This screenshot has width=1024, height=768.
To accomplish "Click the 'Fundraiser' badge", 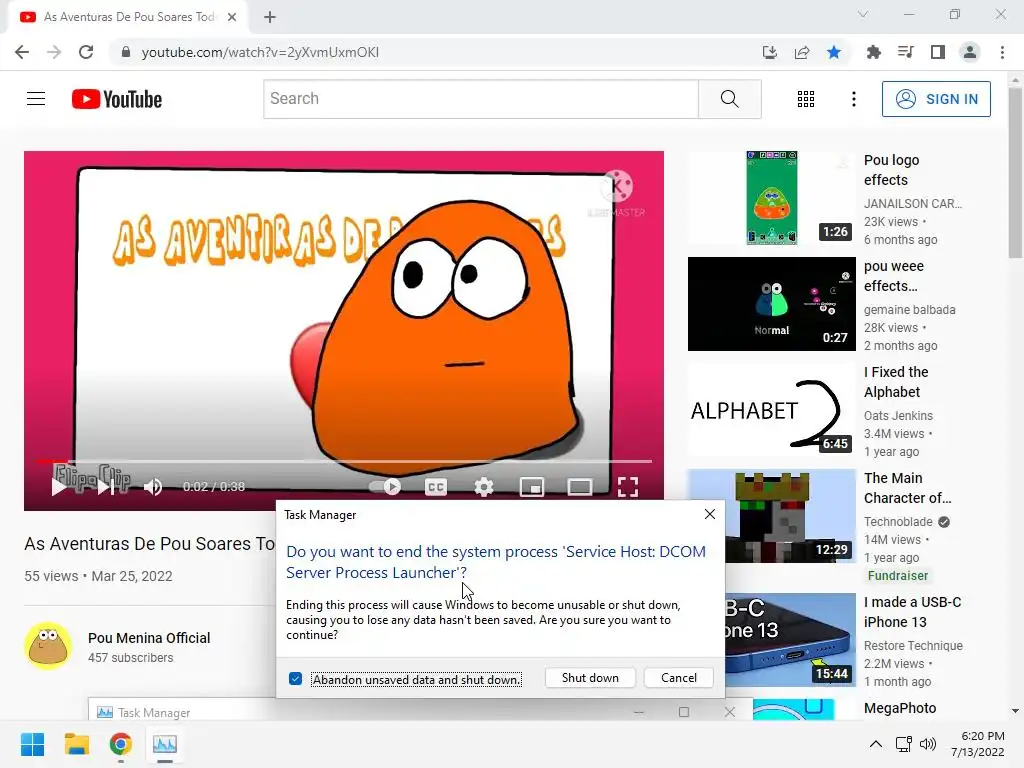I will click(898, 575).
